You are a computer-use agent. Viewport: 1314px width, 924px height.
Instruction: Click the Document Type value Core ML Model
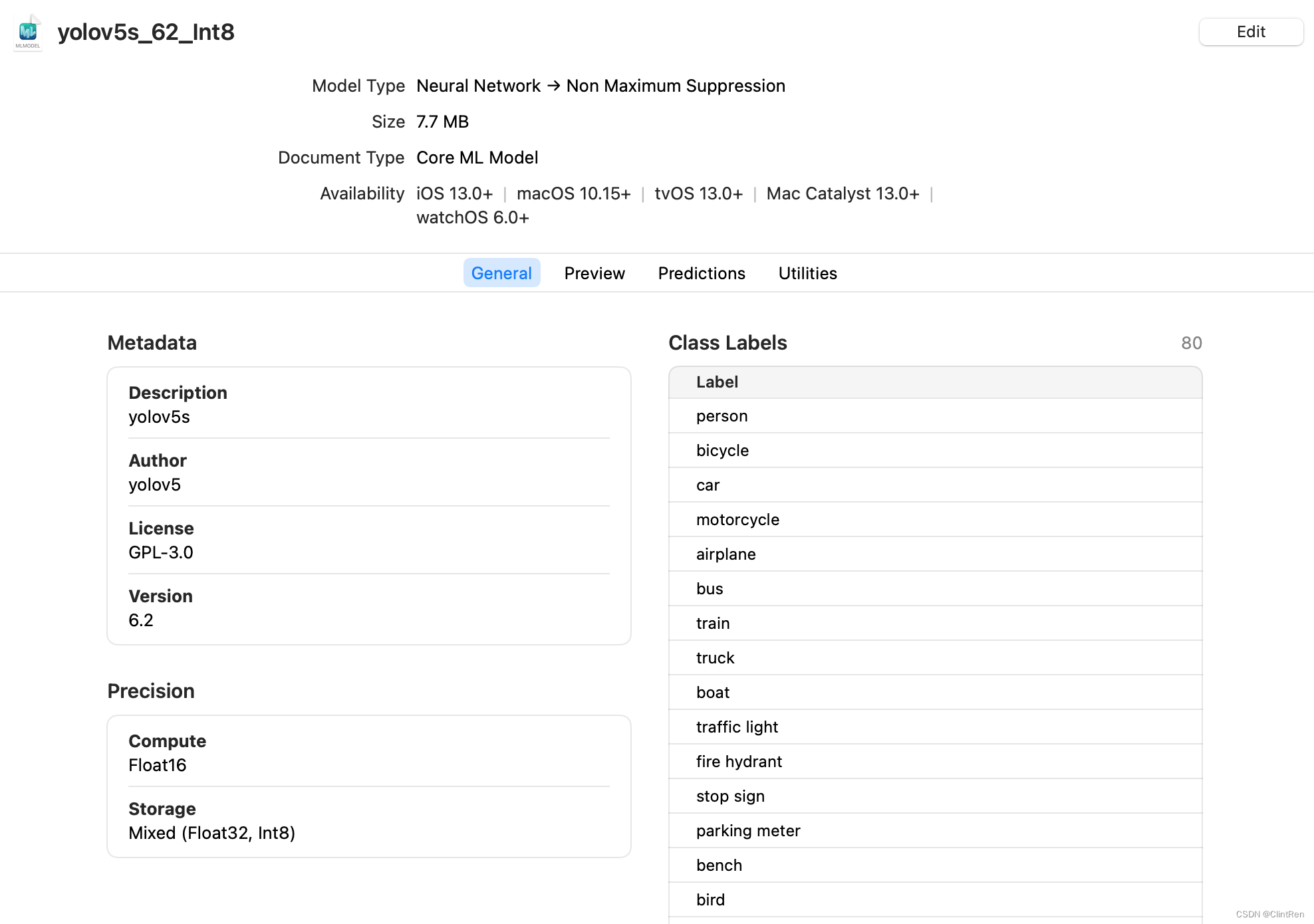click(x=477, y=158)
